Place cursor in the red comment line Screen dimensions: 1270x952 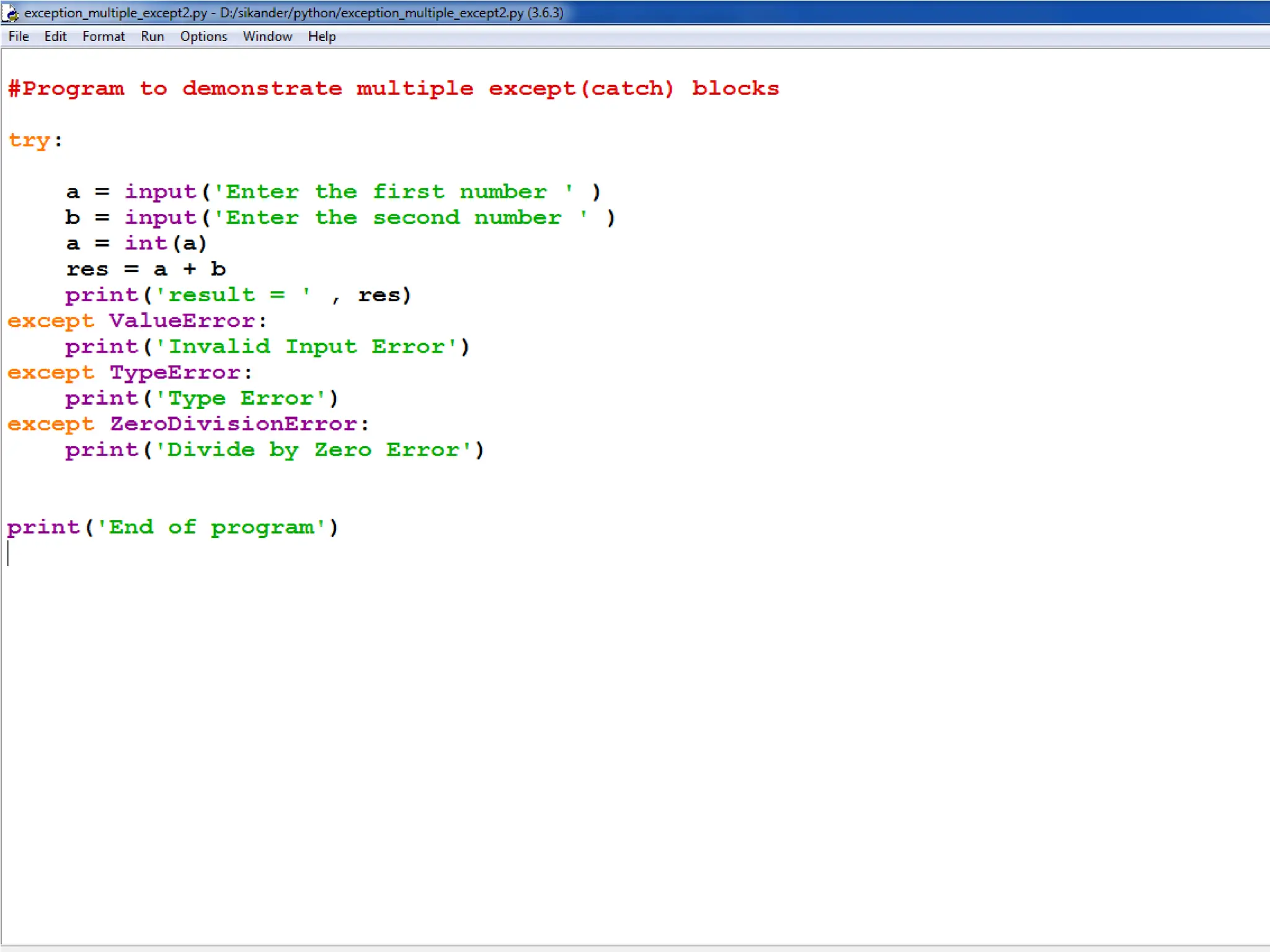tap(393, 89)
